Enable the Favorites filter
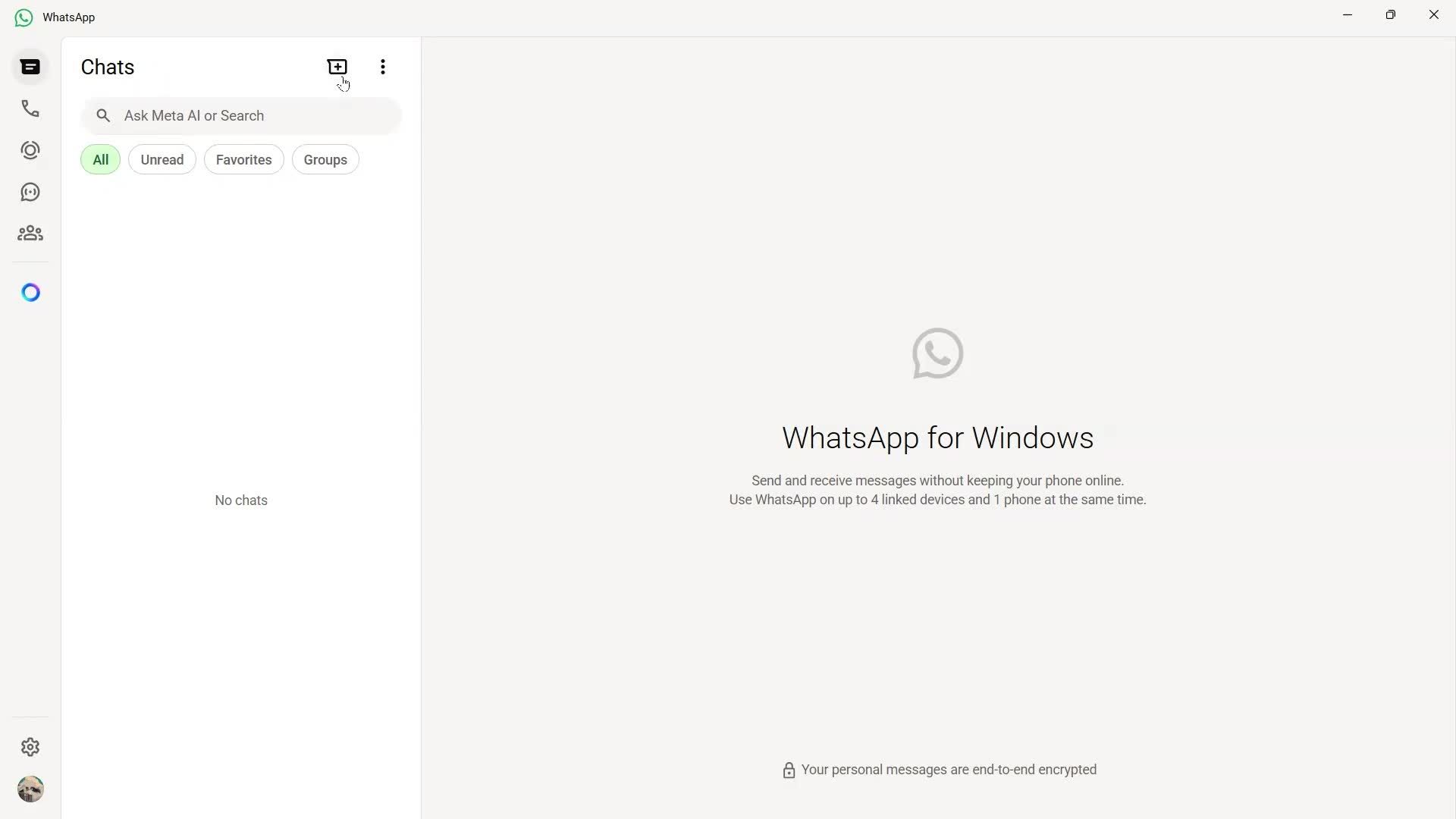Image resolution: width=1456 pixels, height=819 pixels. click(x=243, y=159)
